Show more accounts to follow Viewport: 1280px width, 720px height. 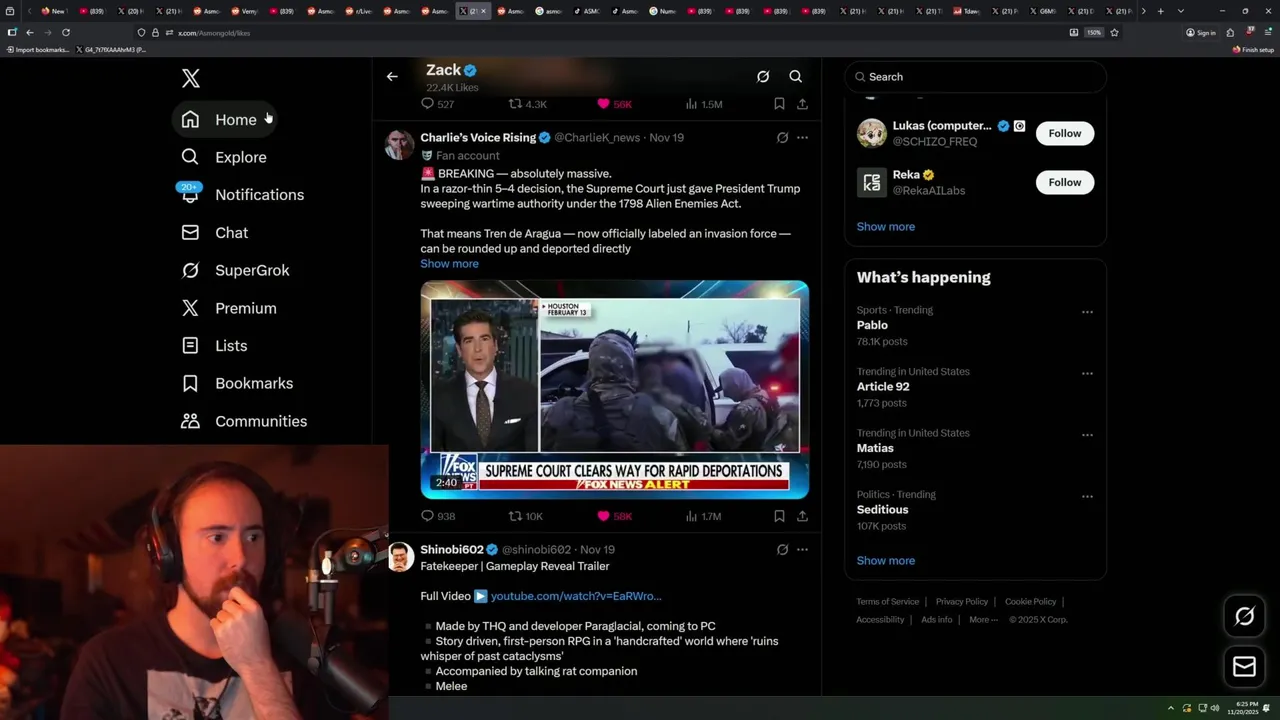885,227
